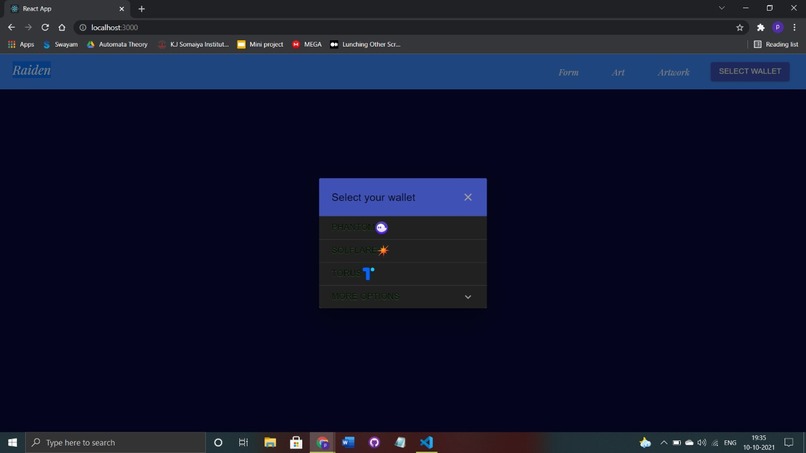806x453 pixels.
Task: Open the Swayam bookmark
Action: tap(61, 45)
